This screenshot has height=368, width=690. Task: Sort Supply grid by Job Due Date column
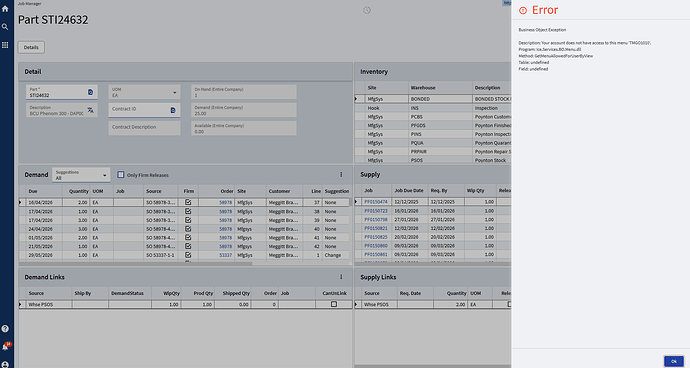click(x=409, y=191)
